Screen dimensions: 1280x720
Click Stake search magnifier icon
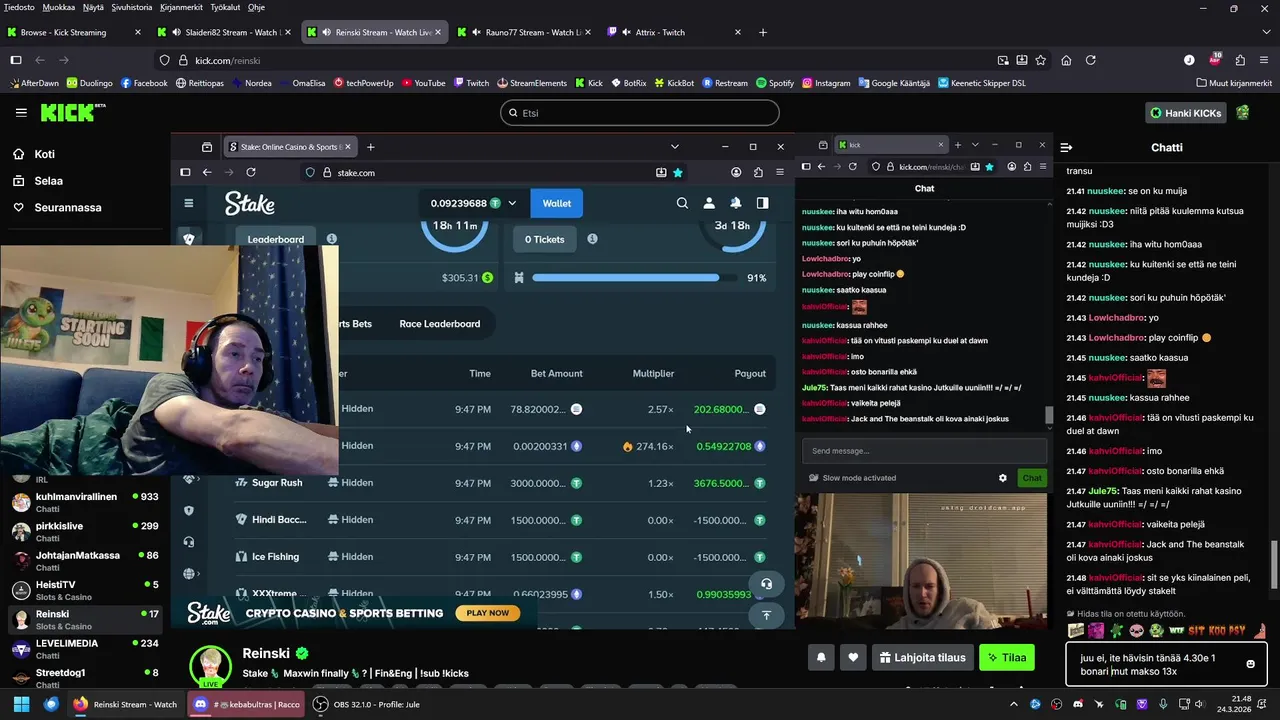point(682,203)
